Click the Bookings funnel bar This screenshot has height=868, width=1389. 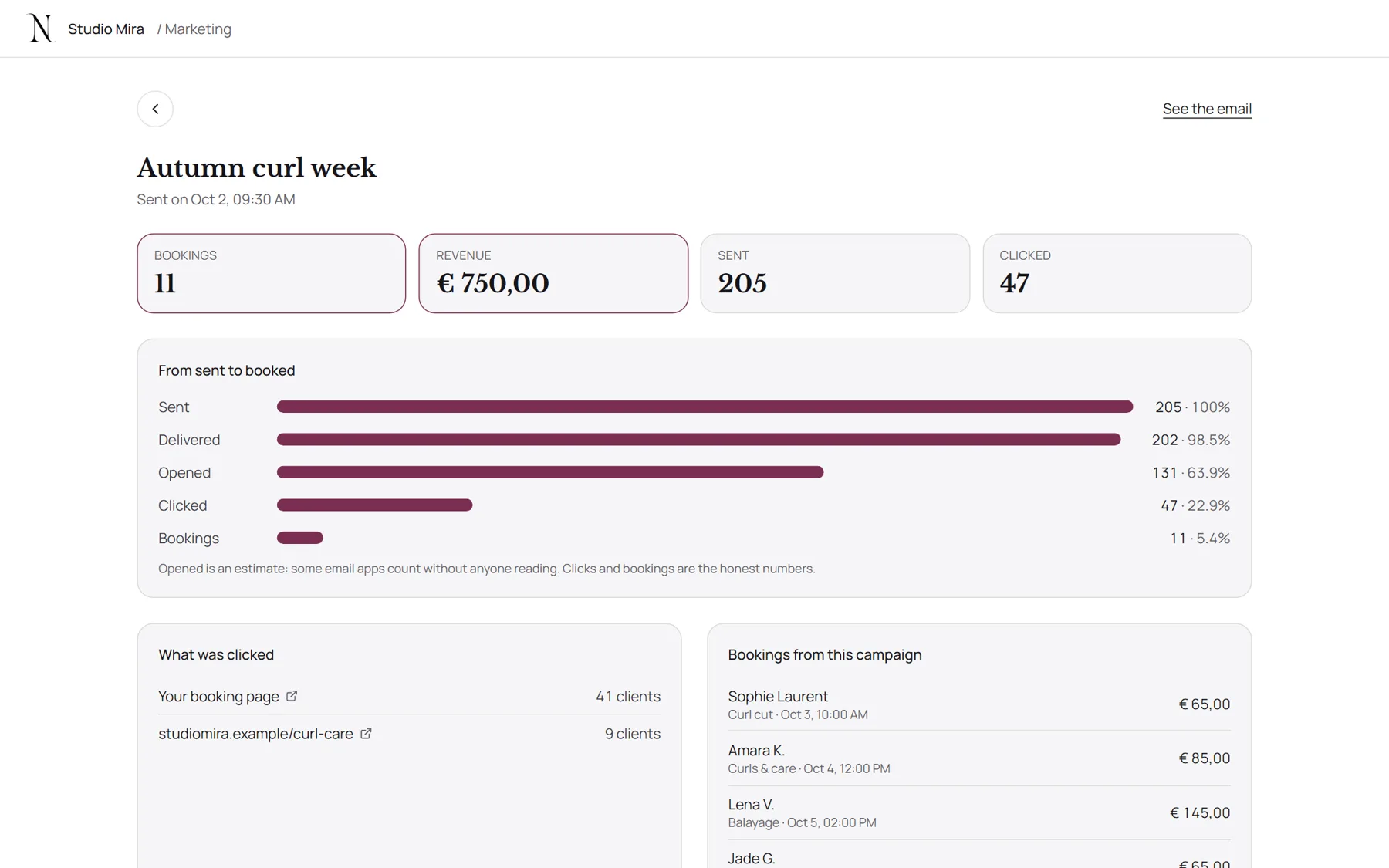(299, 538)
